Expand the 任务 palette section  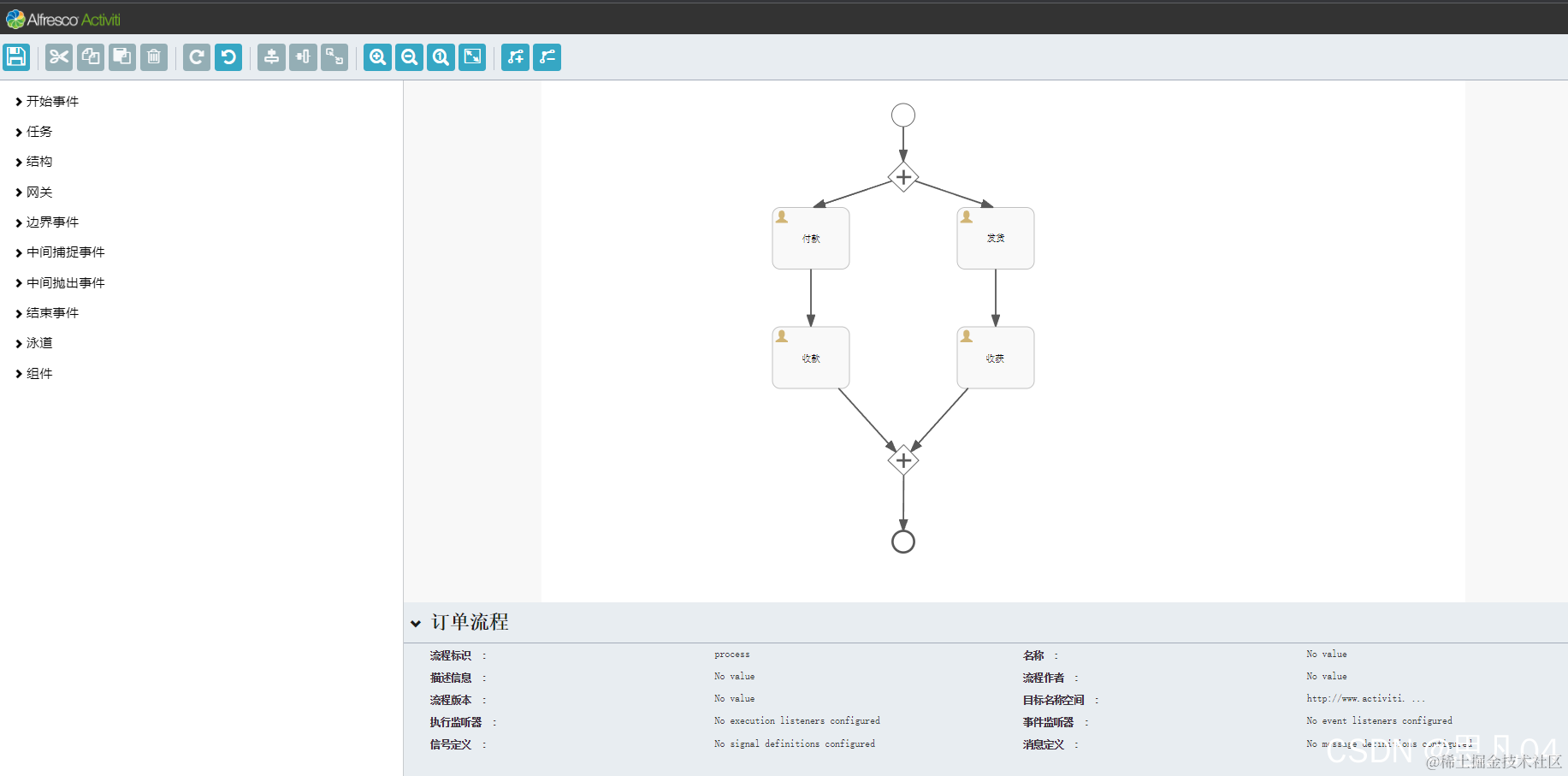tap(38, 131)
